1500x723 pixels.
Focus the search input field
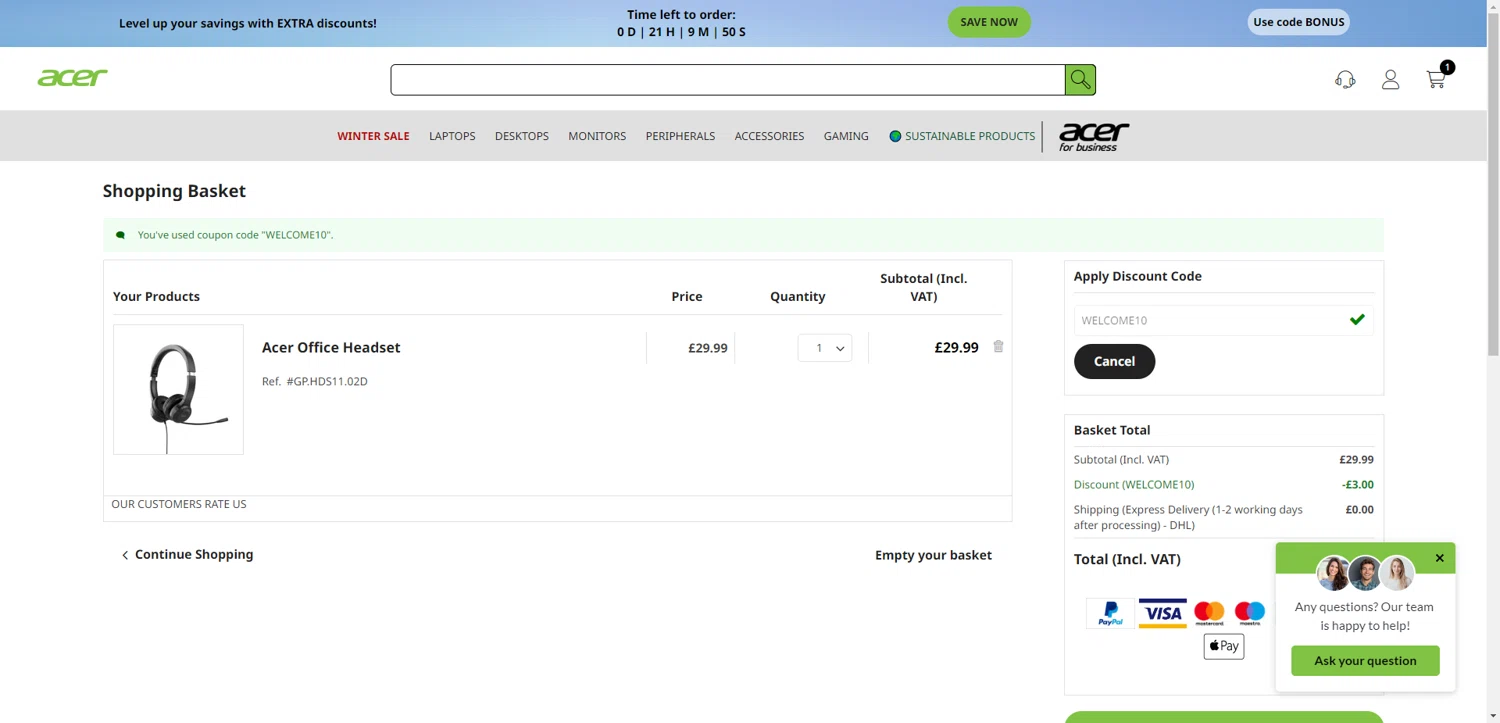pos(728,80)
